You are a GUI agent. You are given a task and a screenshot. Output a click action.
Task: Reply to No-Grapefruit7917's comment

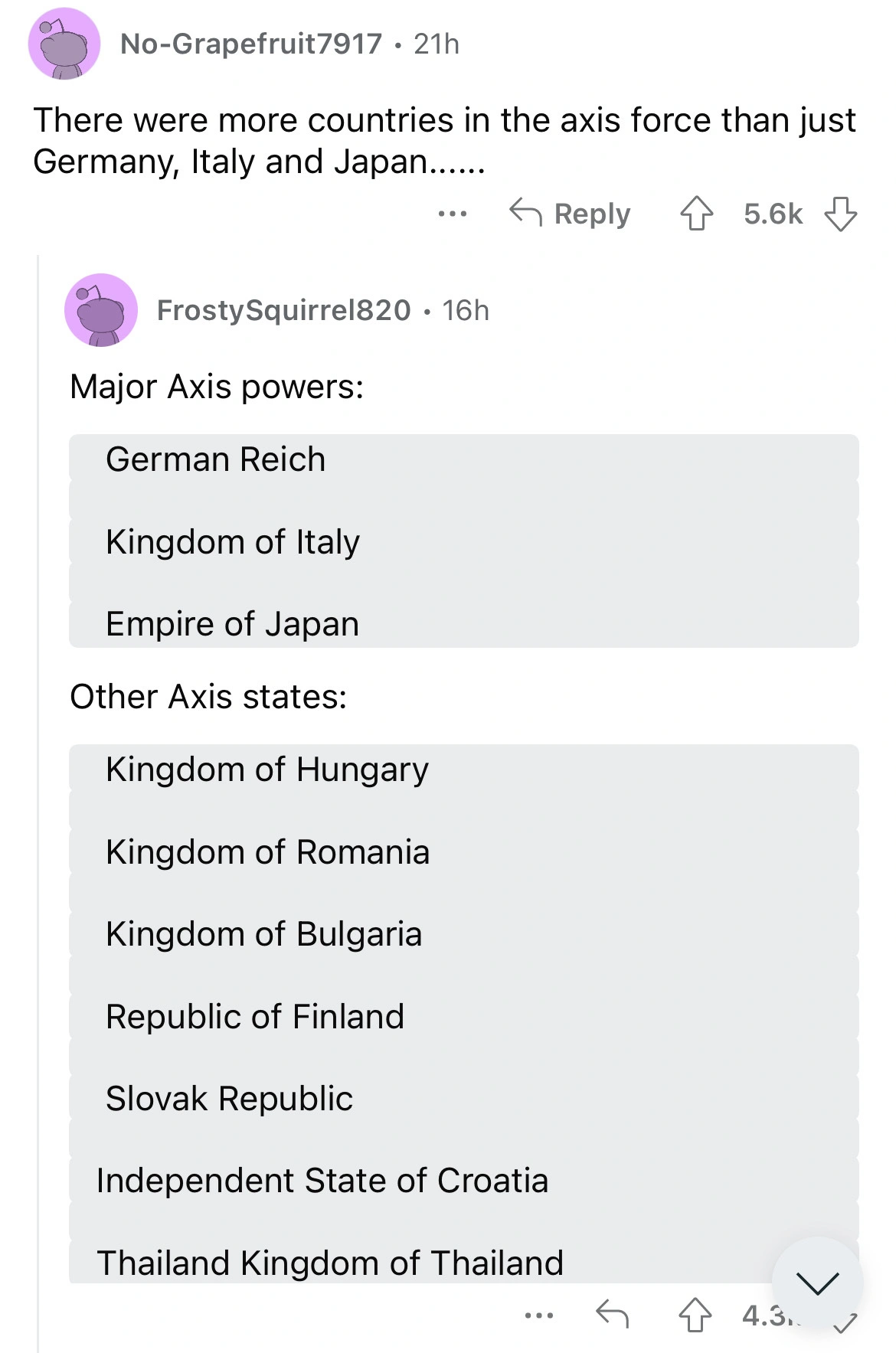pyautogui.click(x=571, y=214)
